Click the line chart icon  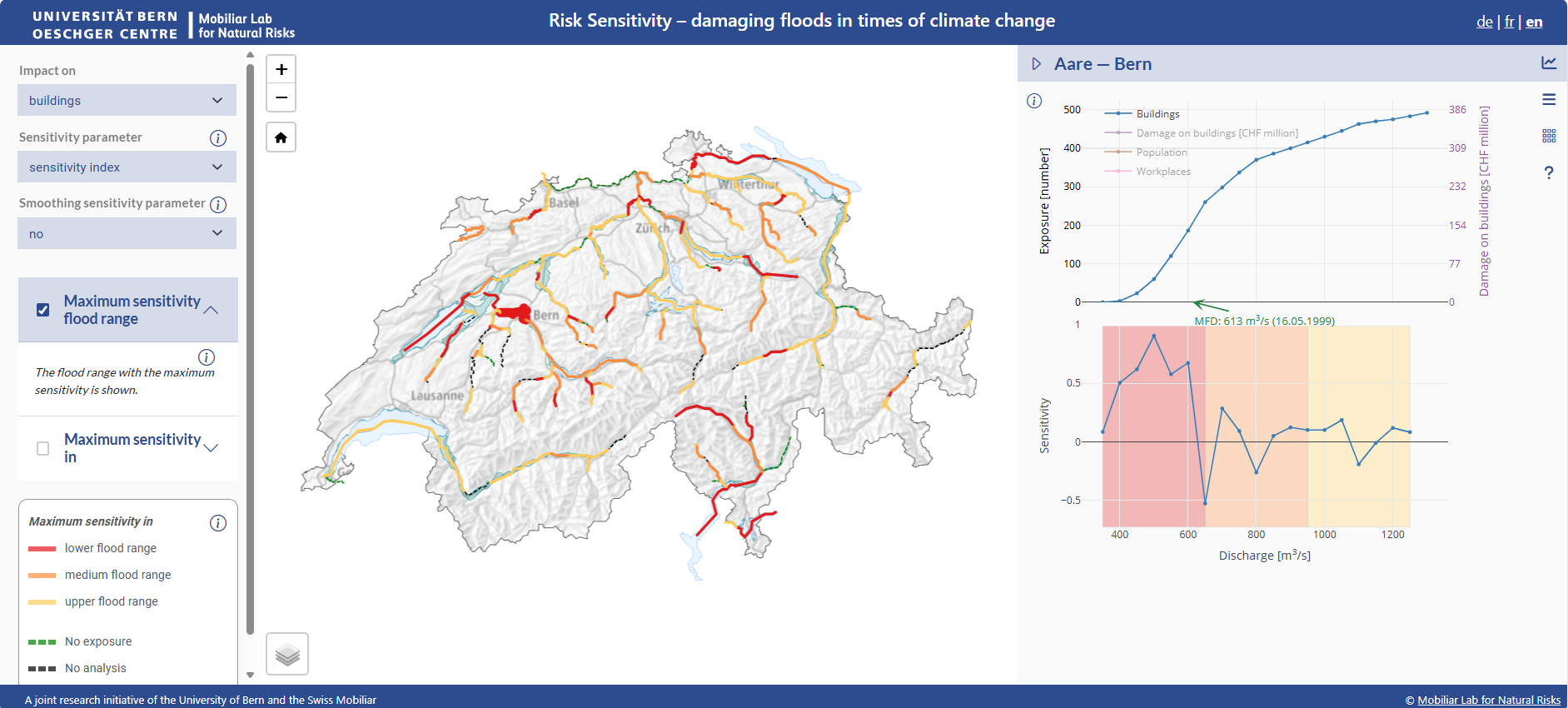[1549, 62]
